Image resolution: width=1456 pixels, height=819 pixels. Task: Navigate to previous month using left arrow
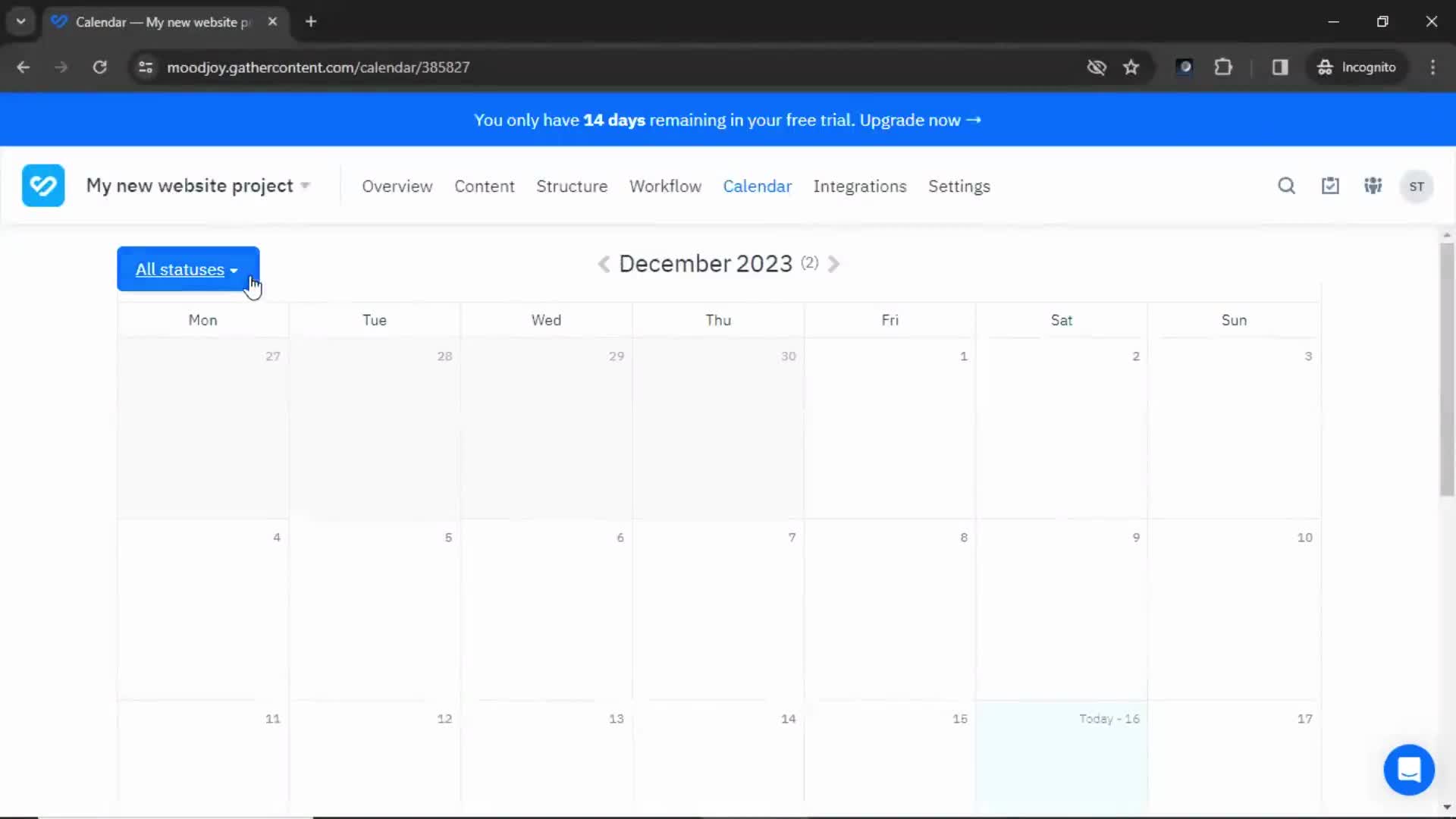602,263
